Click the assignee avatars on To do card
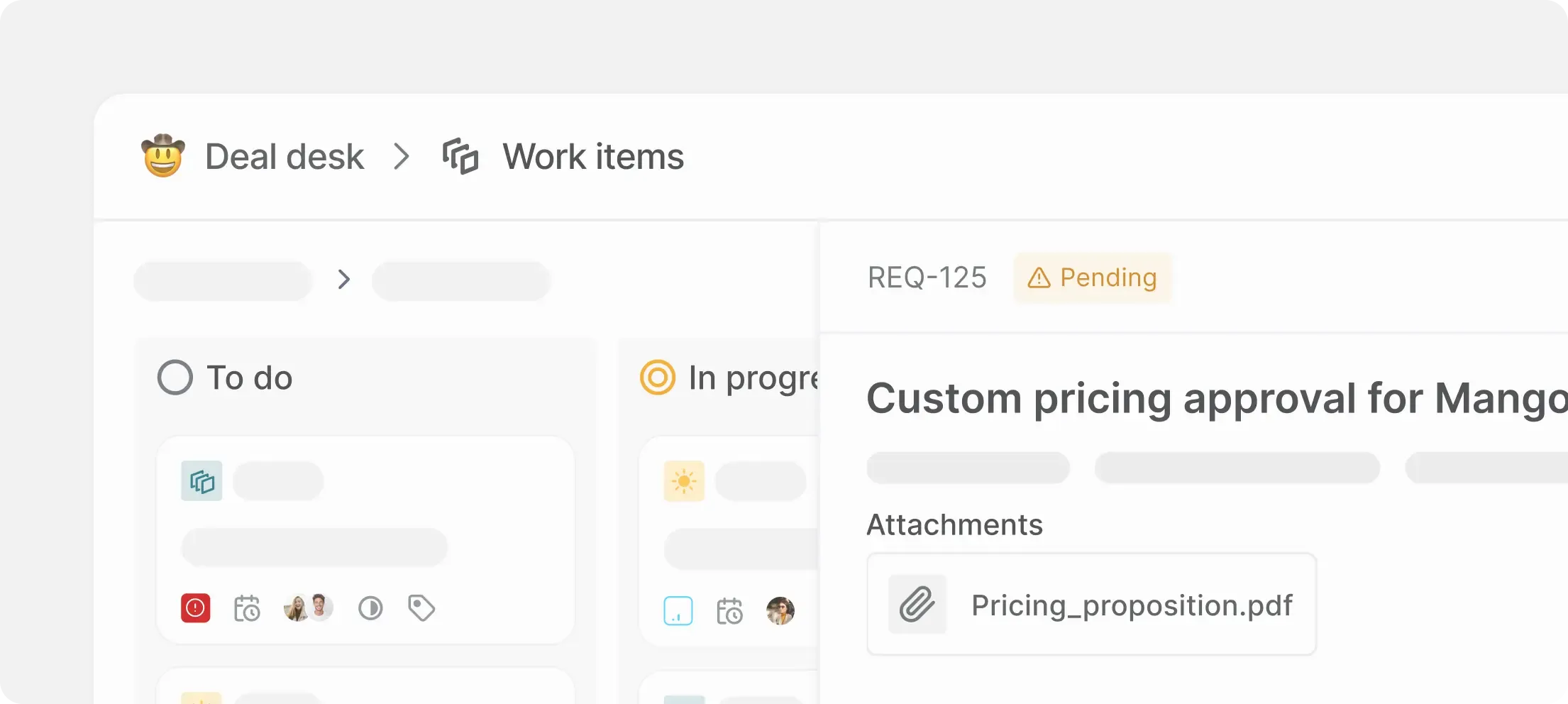 309,608
